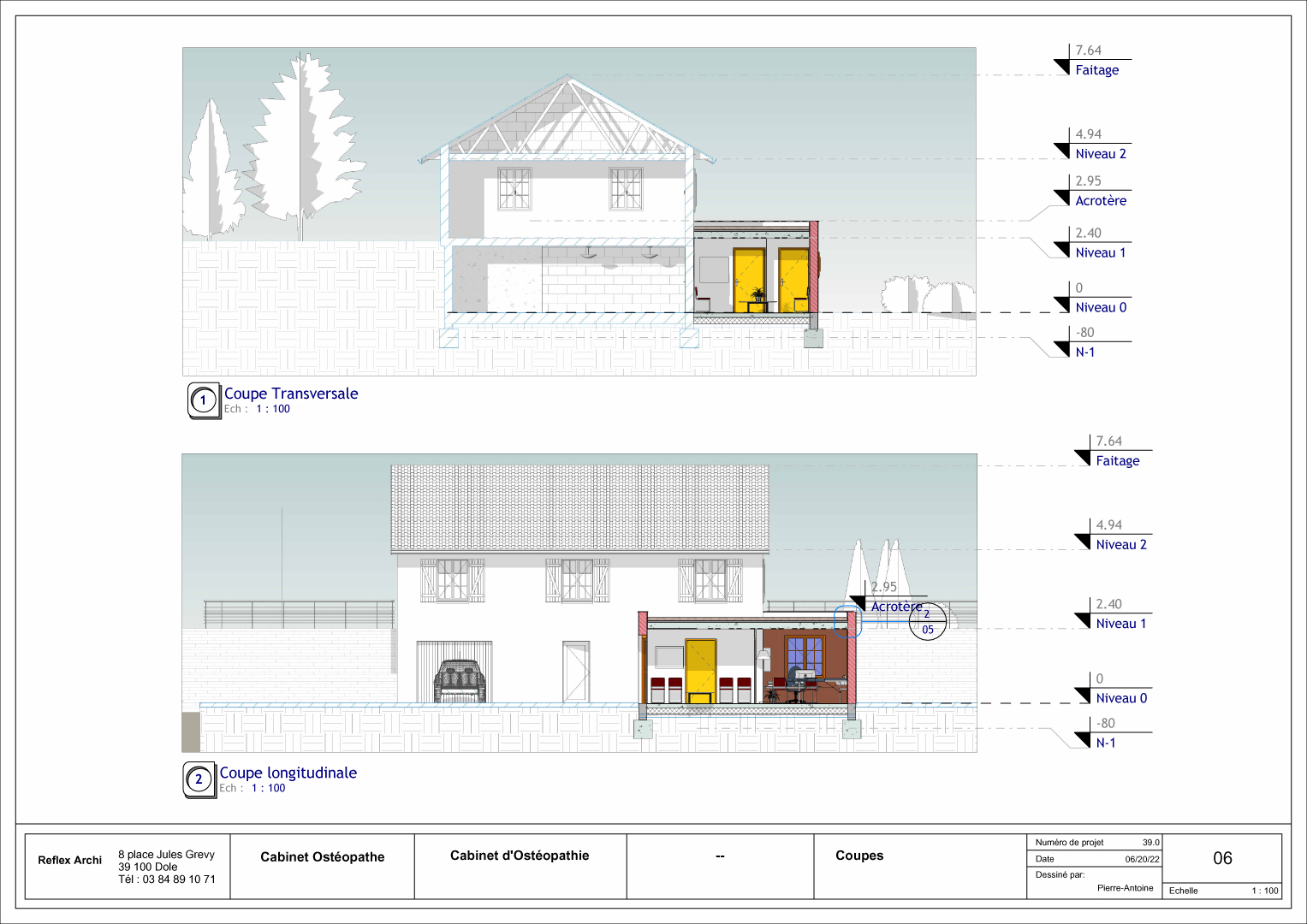Click the blue callout box on the acrotère wall
This screenshot has height=924, width=1307.
(x=847, y=622)
